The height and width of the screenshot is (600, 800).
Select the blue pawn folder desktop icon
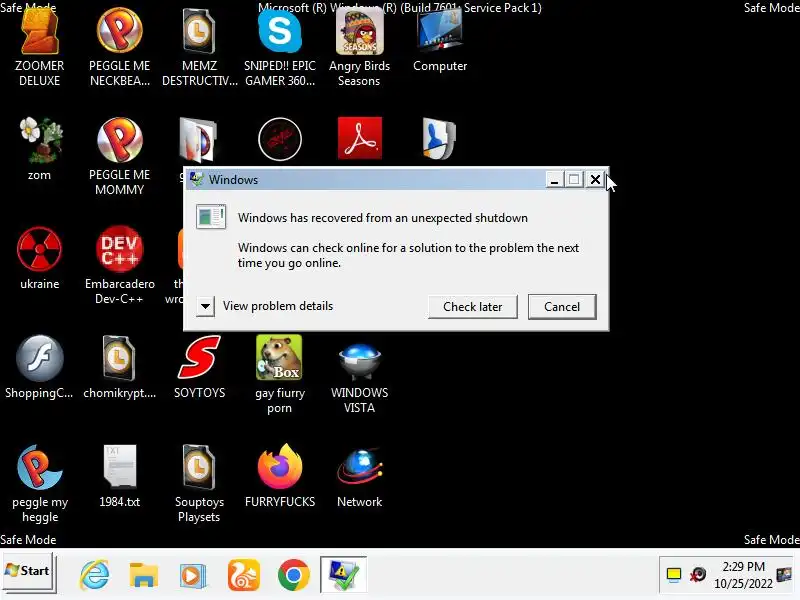click(x=439, y=139)
